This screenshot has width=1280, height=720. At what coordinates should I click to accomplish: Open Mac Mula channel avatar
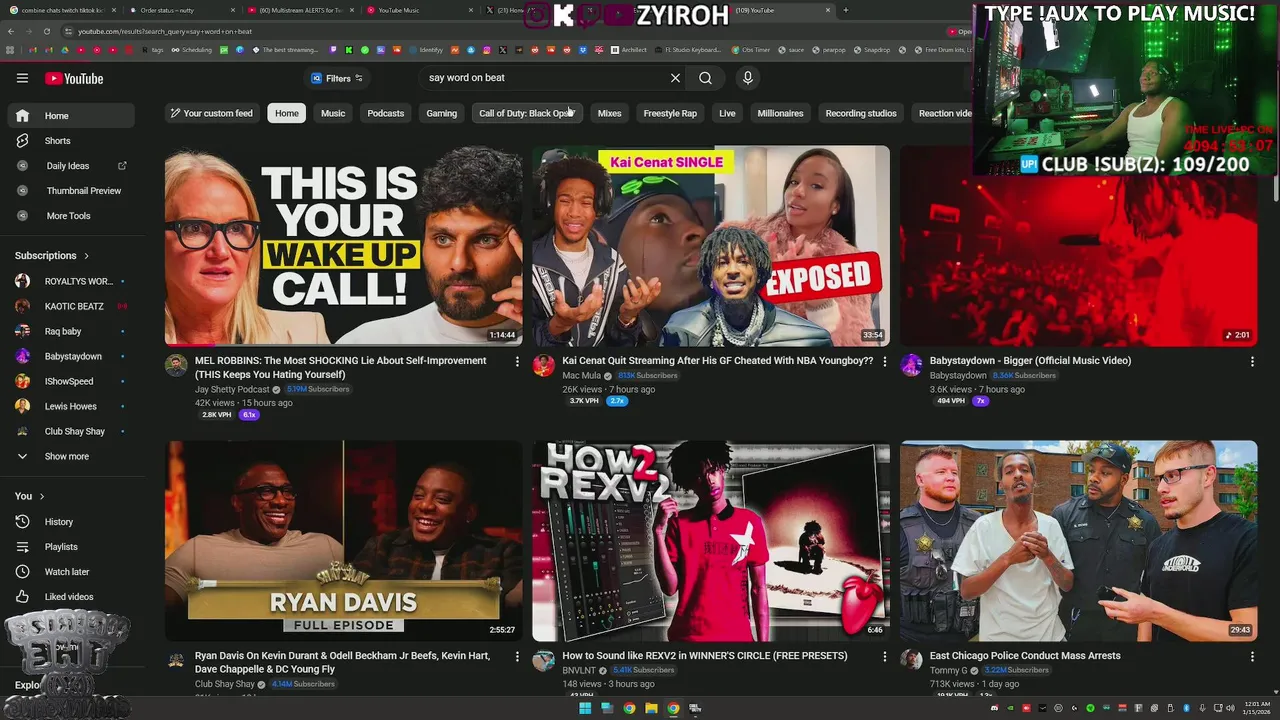[x=543, y=365]
